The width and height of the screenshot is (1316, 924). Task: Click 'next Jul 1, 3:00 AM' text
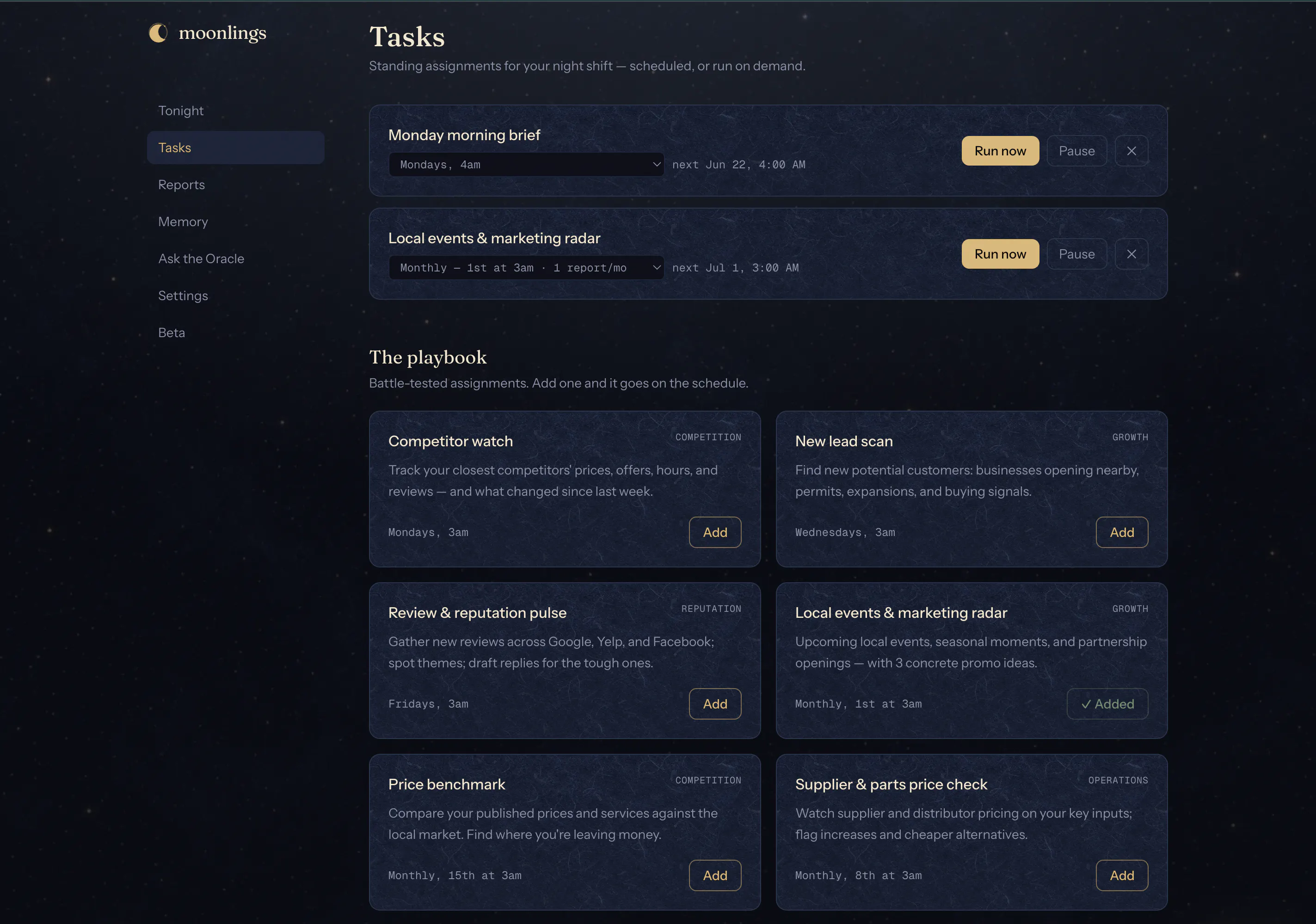(x=735, y=268)
